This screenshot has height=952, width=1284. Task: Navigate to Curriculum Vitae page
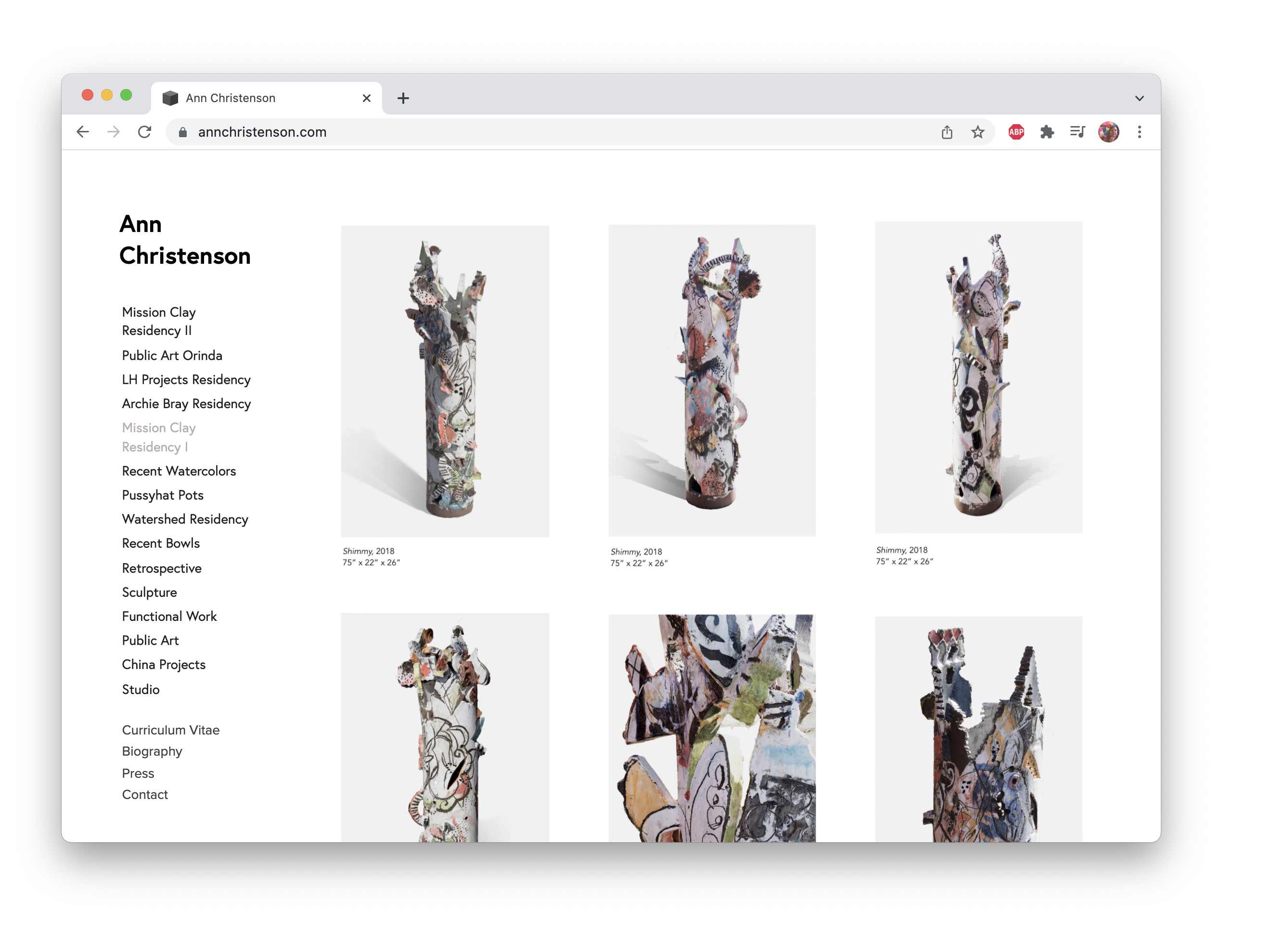click(x=170, y=730)
